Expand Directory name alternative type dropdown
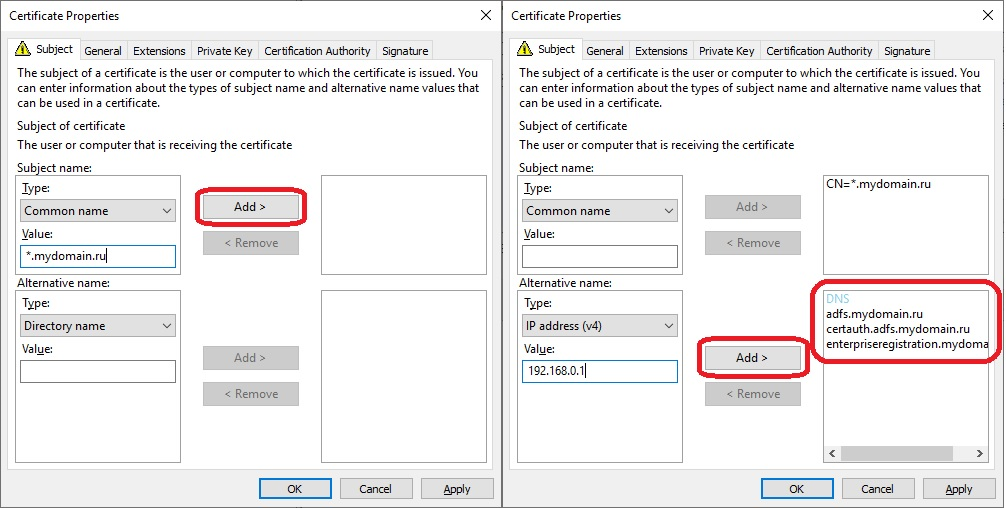1006x508 pixels. [x=98, y=326]
